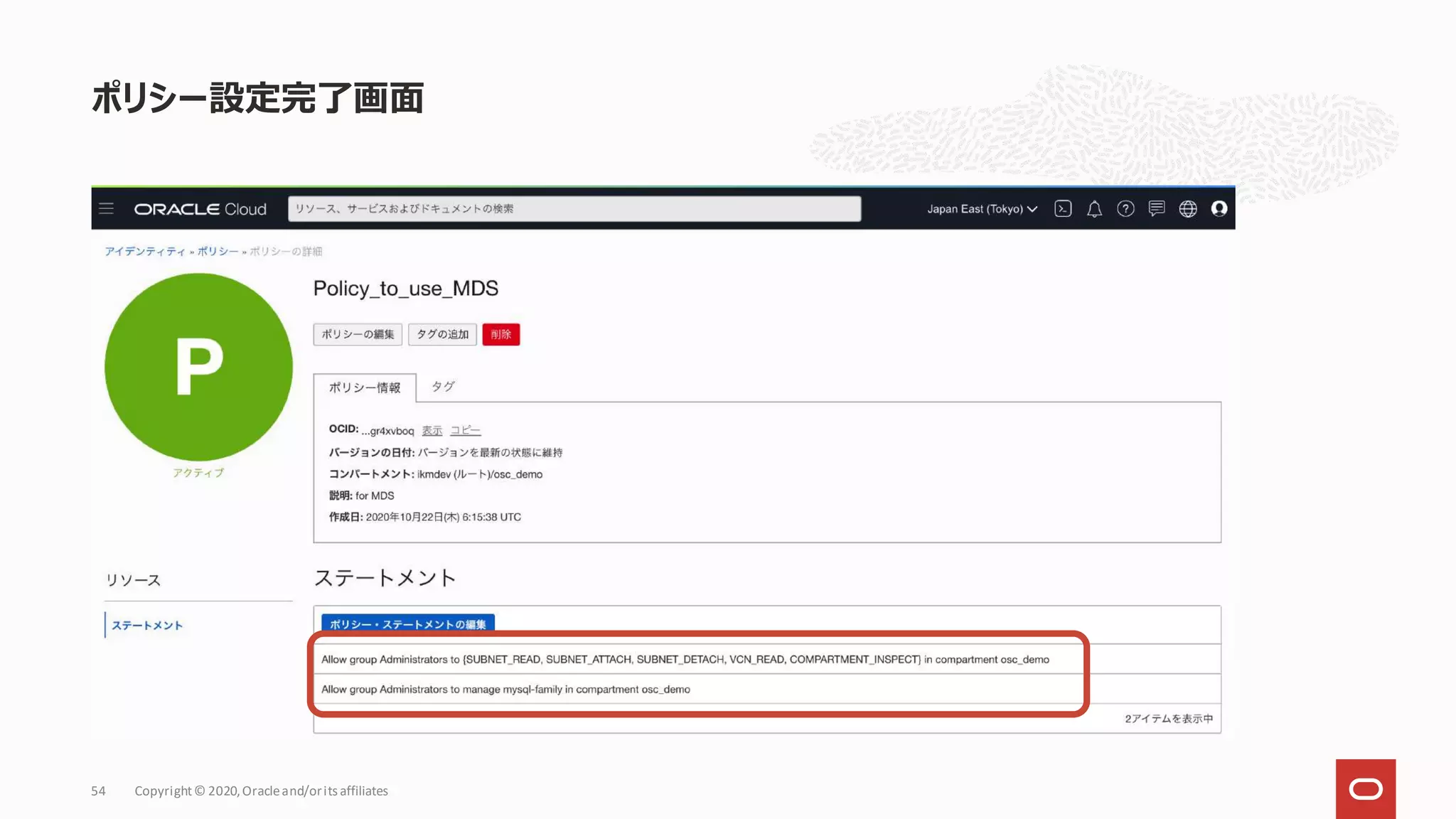1456x819 pixels.
Task: Focus the resource search field
Action: click(574, 208)
